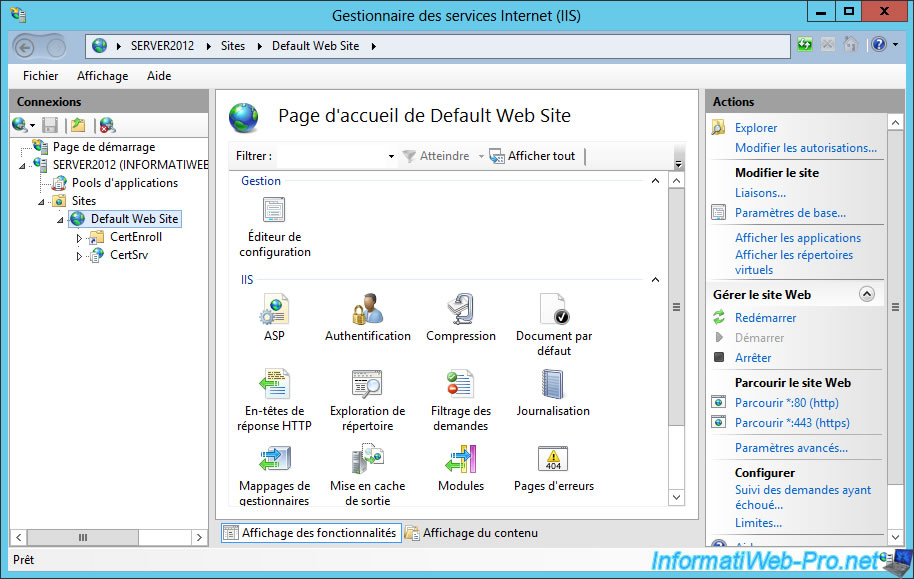Screen dimensions: 914x579
Task: Collapse the IIS group section
Action: [x=656, y=280]
